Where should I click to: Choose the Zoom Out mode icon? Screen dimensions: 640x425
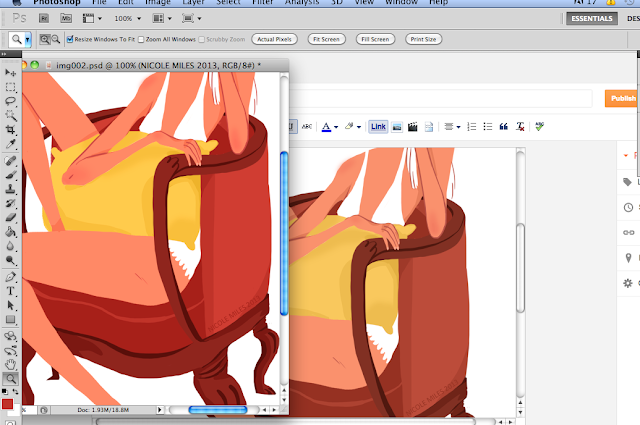coord(56,39)
